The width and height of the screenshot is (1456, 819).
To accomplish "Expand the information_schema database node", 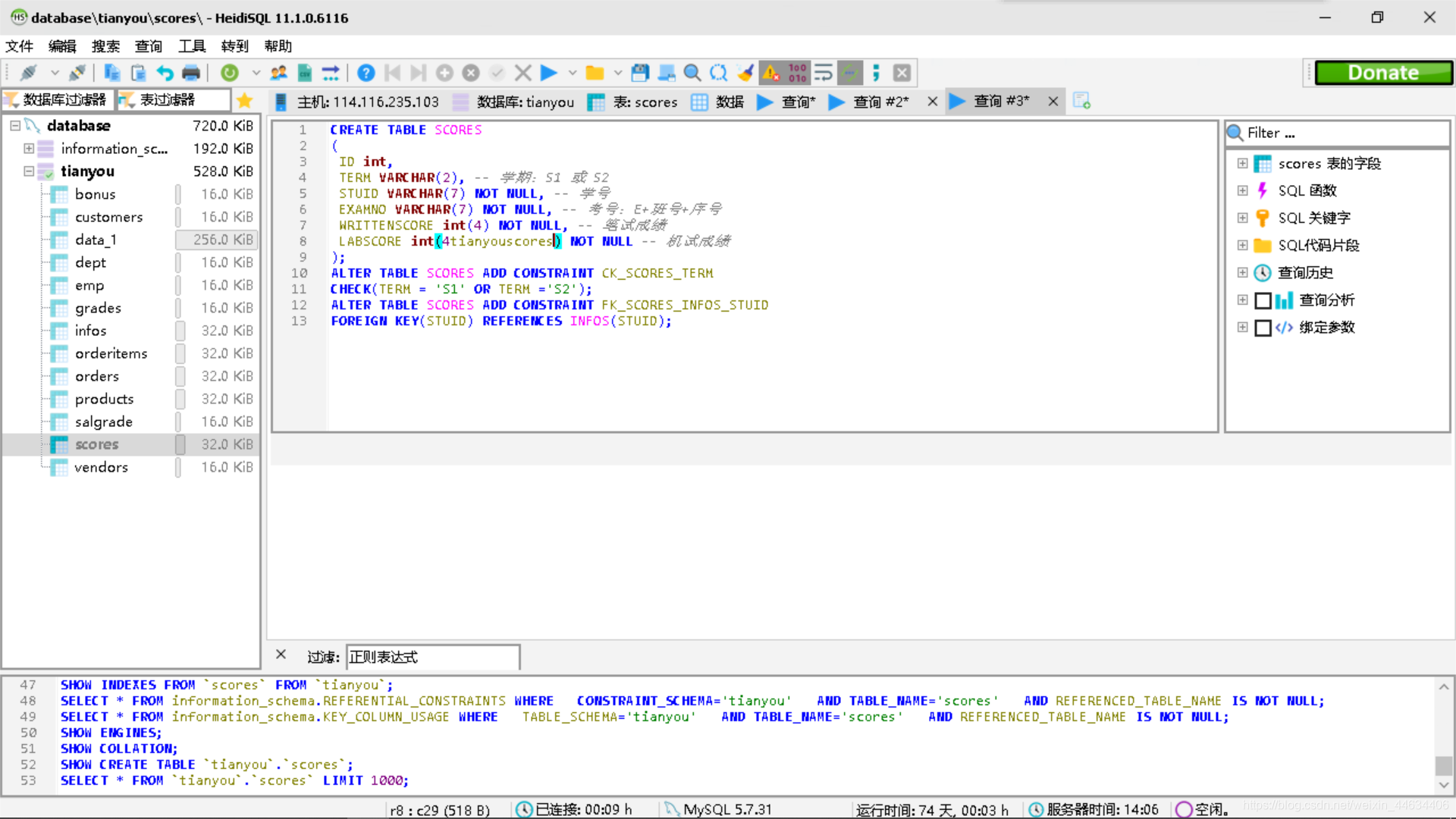I will [x=29, y=149].
